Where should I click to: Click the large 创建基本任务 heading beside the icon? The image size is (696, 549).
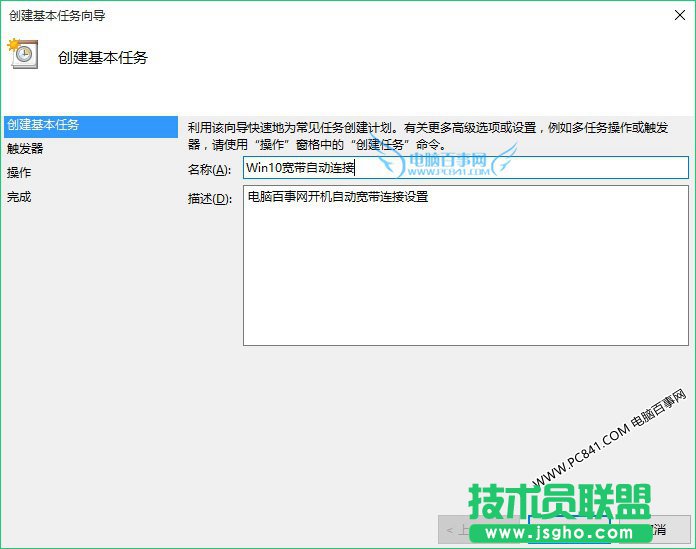click(102, 57)
